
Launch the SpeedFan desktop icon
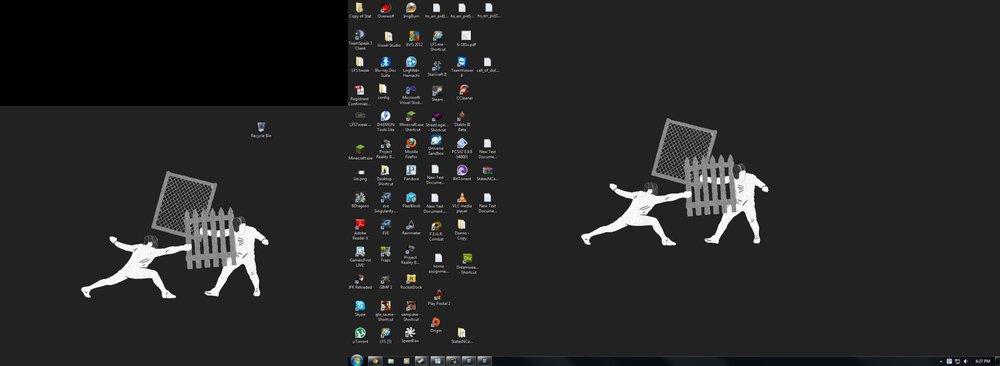(x=411, y=336)
